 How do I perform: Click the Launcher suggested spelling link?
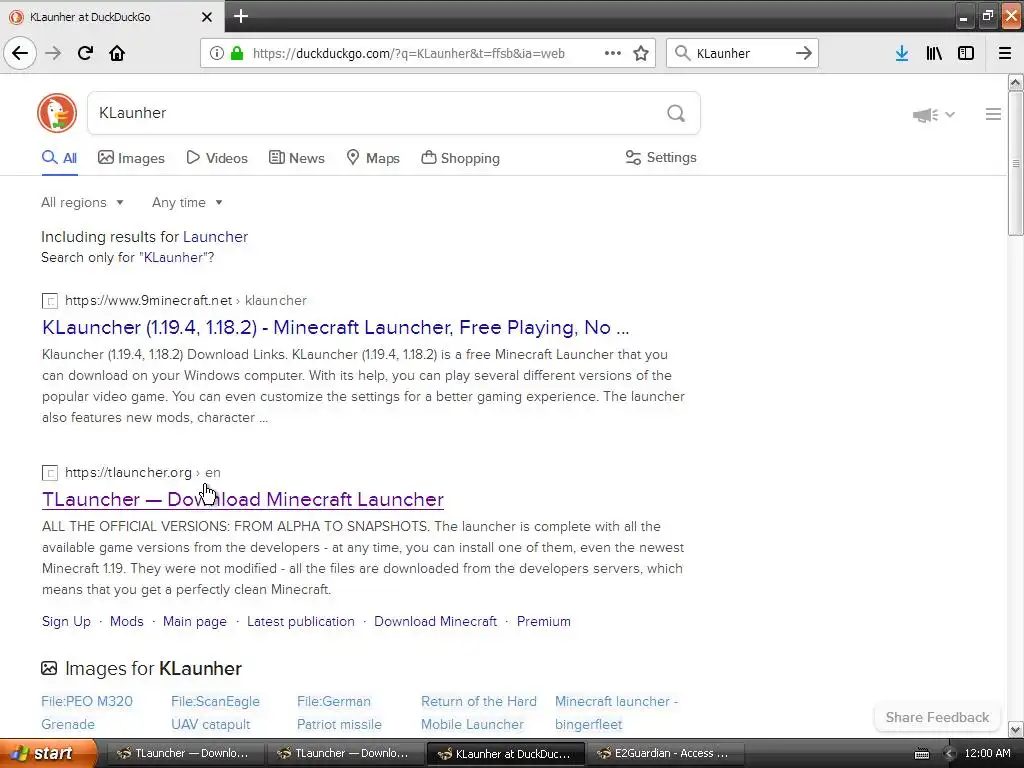(216, 236)
